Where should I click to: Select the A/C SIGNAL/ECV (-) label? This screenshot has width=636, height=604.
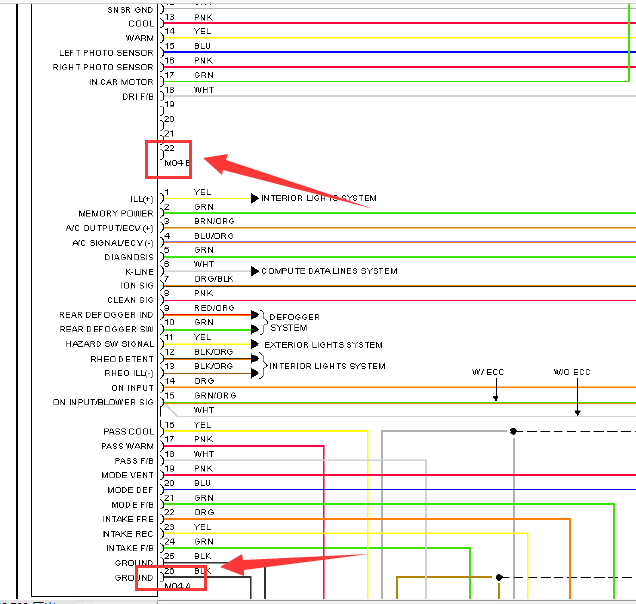113,243
